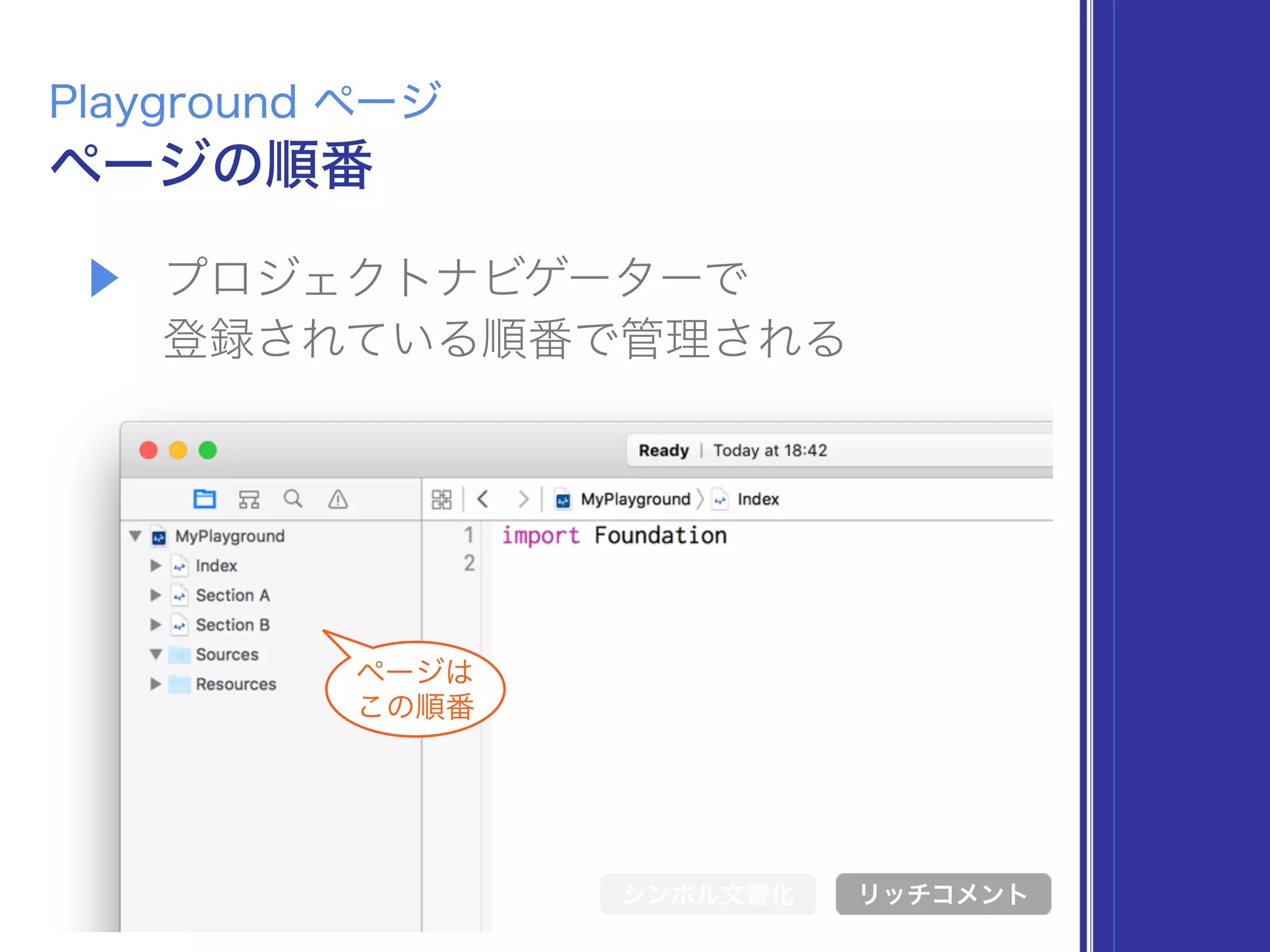Click the MyPlayground playground file icon in navigator
Viewport: 1270px width, 952px height.
[x=159, y=537]
